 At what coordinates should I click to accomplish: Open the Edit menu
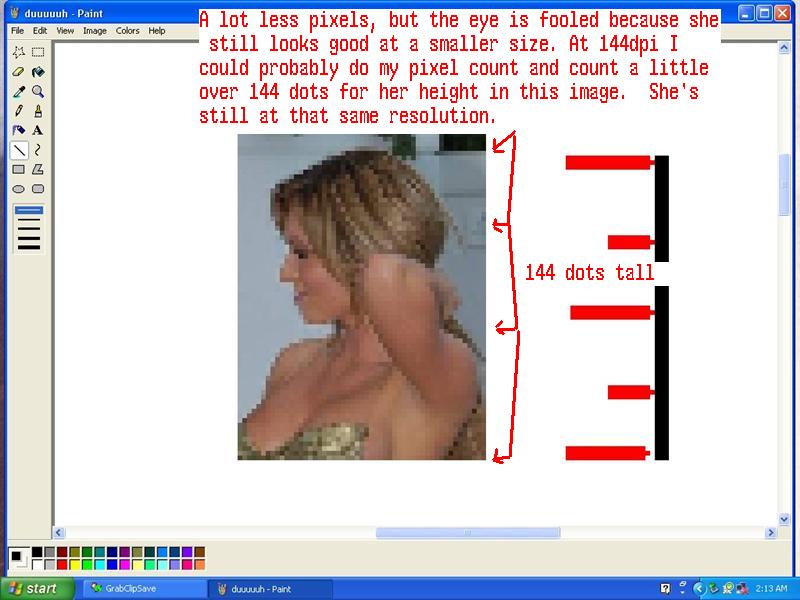point(40,31)
